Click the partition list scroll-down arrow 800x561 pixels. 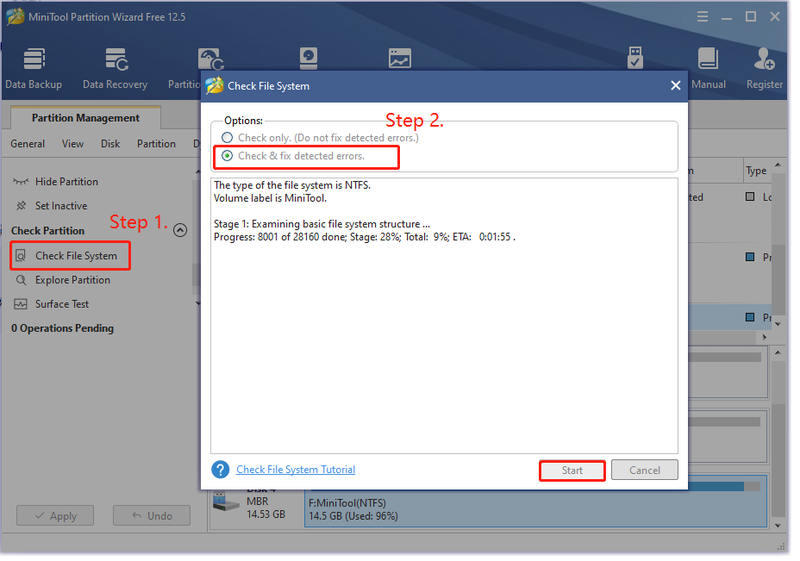(x=778, y=324)
